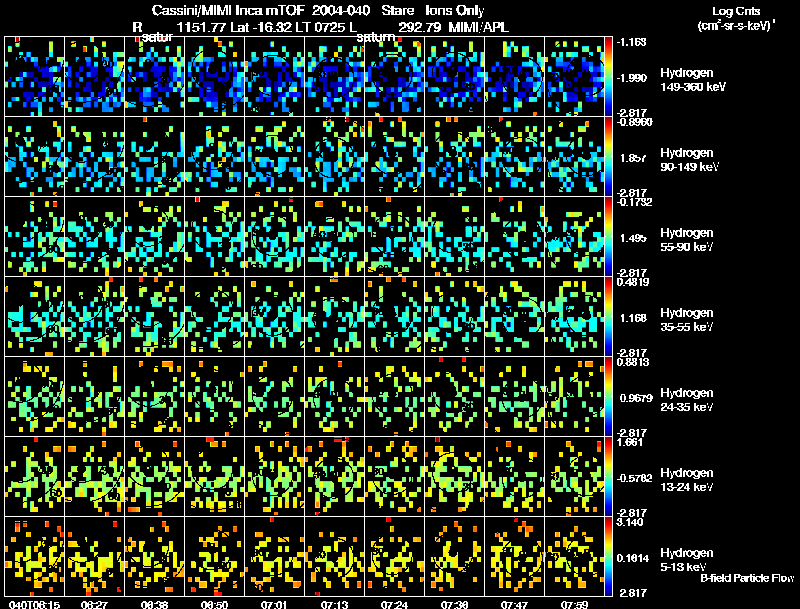
Task: Select the 5-13 keV panel at 07:47
Action: (514, 556)
